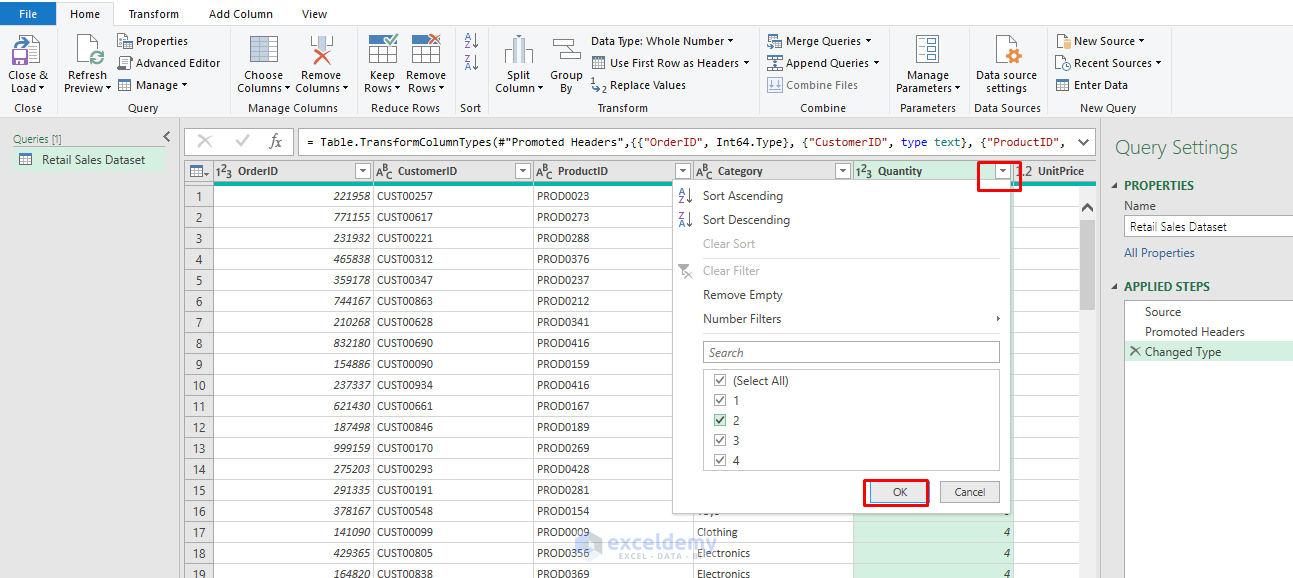Click Use First Row as Headers
This screenshot has height=578, width=1293.
pos(670,63)
